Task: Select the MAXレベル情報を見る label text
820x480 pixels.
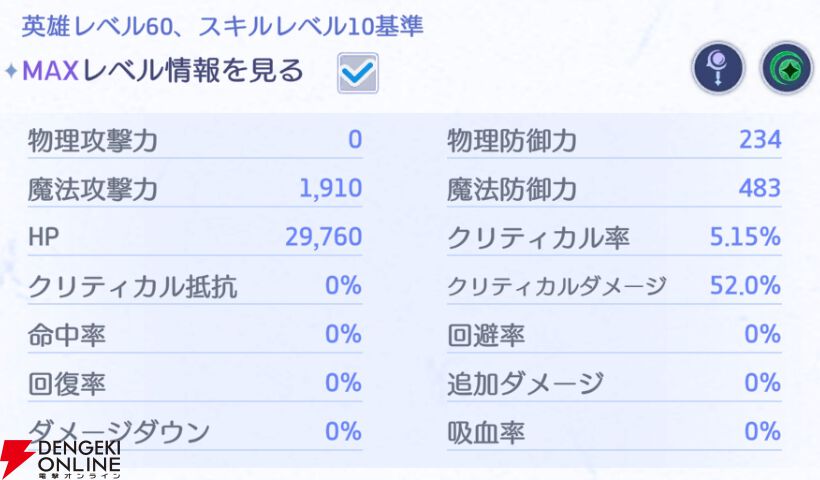Action: pos(163,71)
